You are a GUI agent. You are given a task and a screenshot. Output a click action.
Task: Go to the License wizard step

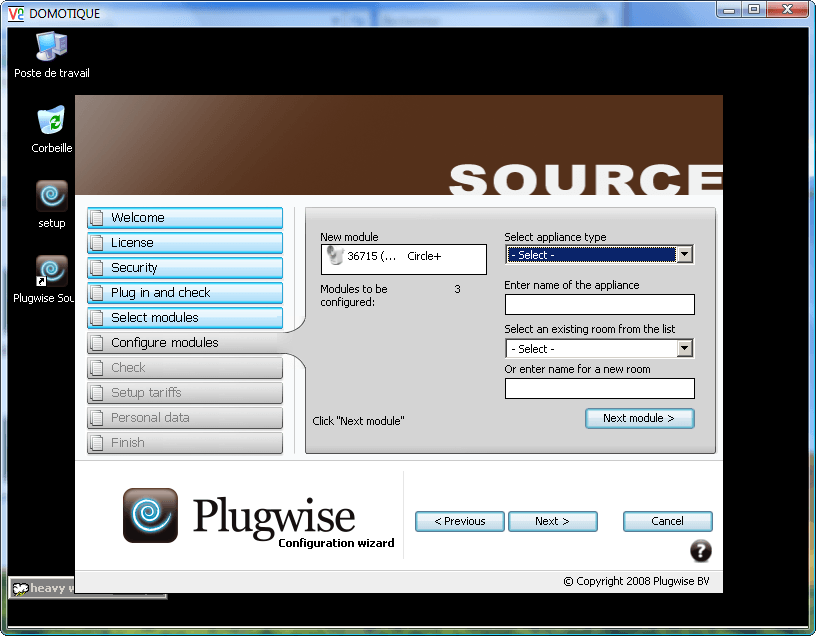coord(185,243)
